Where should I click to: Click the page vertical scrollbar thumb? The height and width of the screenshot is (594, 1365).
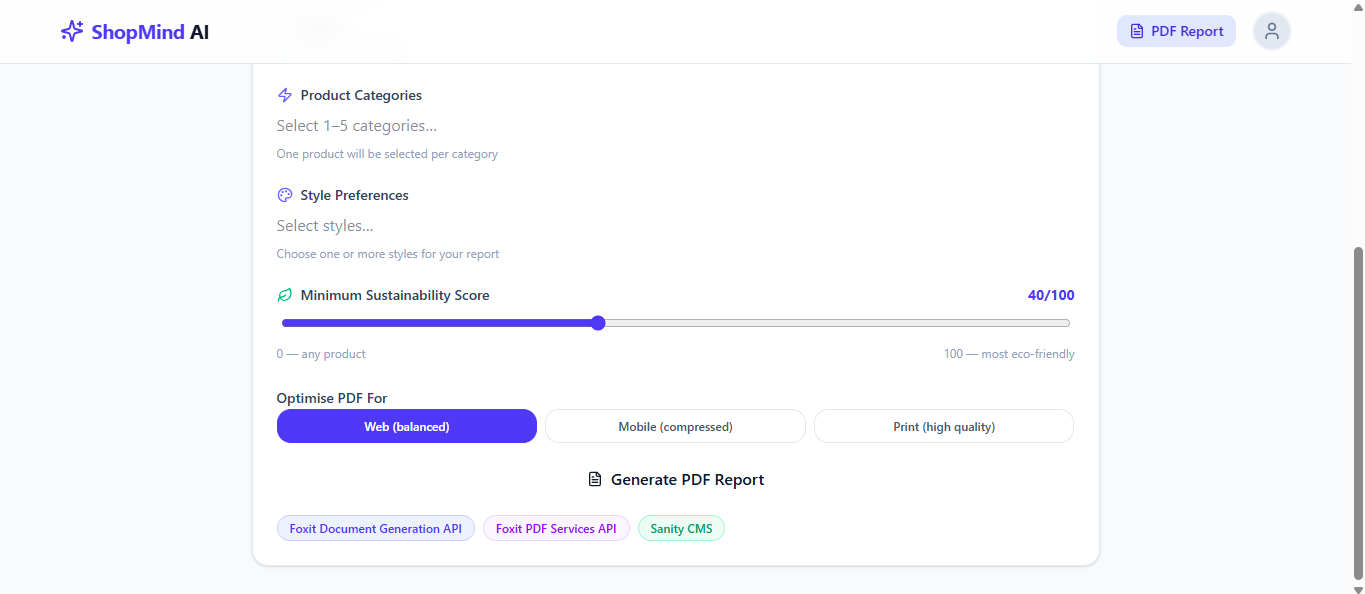pos(1357,412)
